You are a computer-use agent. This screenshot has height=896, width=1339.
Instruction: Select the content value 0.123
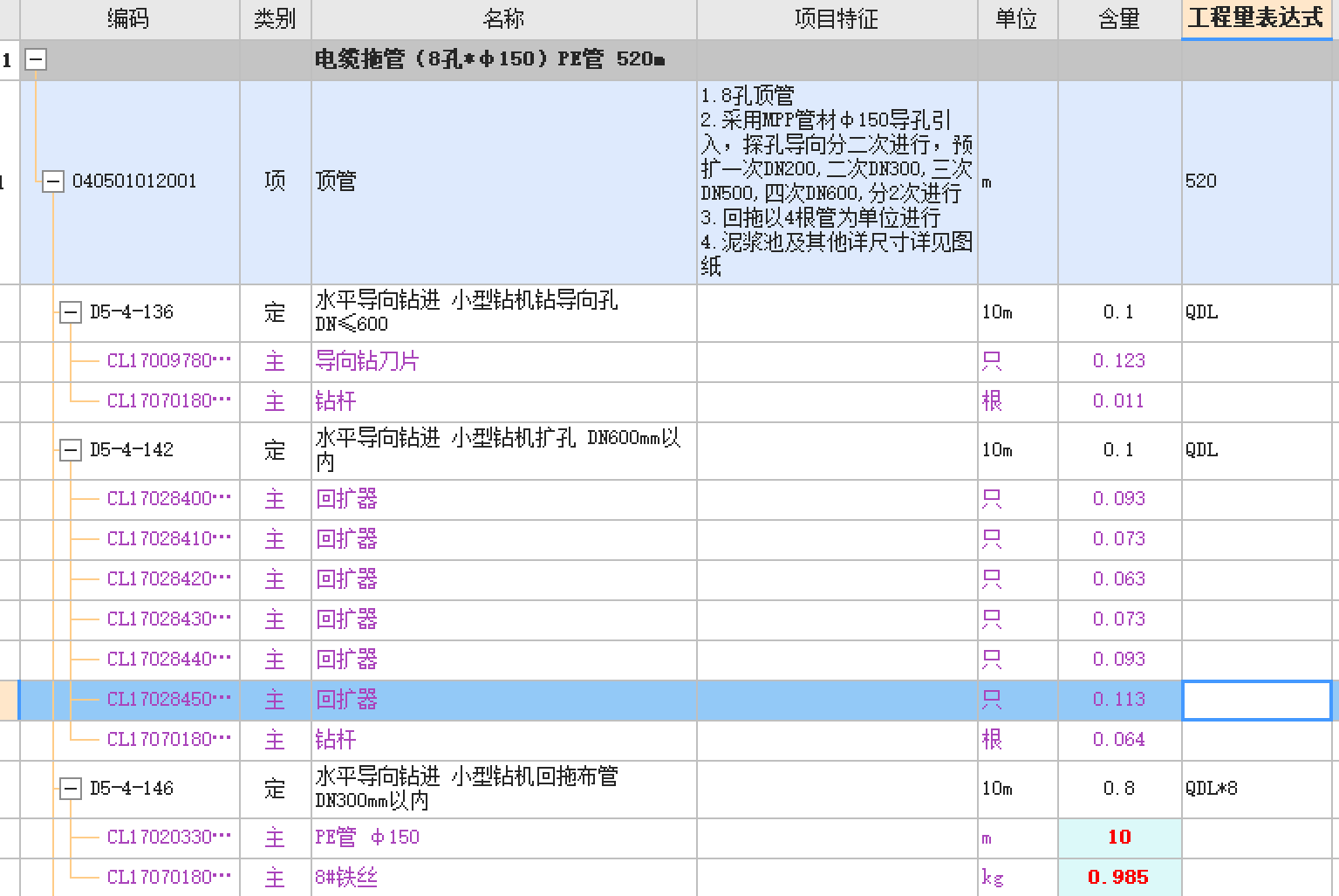[1119, 361]
